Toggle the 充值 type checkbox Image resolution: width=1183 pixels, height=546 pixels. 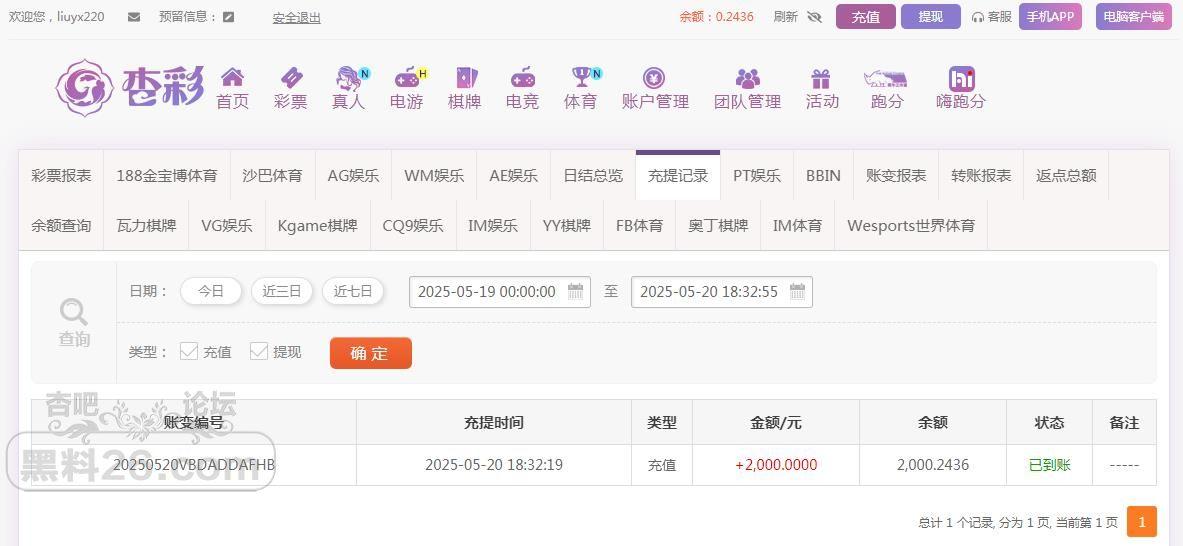(189, 351)
